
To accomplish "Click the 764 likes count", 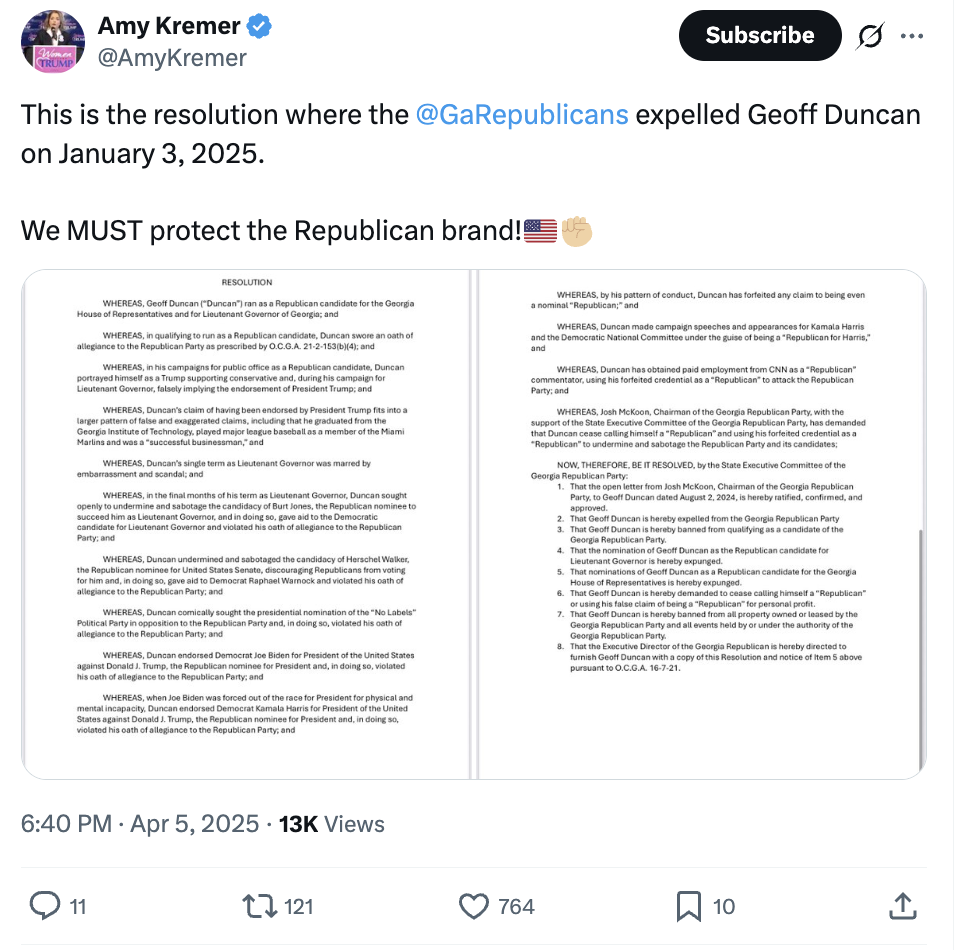I will 516,907.
